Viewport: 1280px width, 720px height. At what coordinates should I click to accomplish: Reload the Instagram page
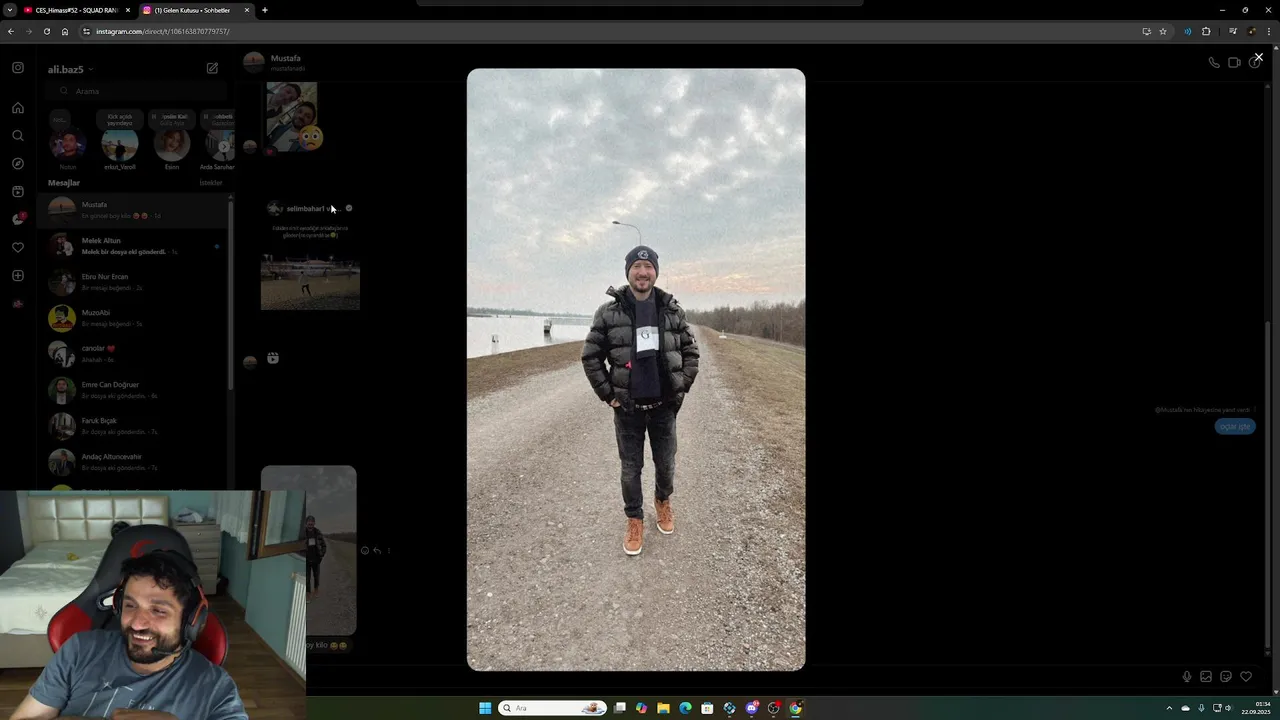pyautogui.click(x=46, y=31)
